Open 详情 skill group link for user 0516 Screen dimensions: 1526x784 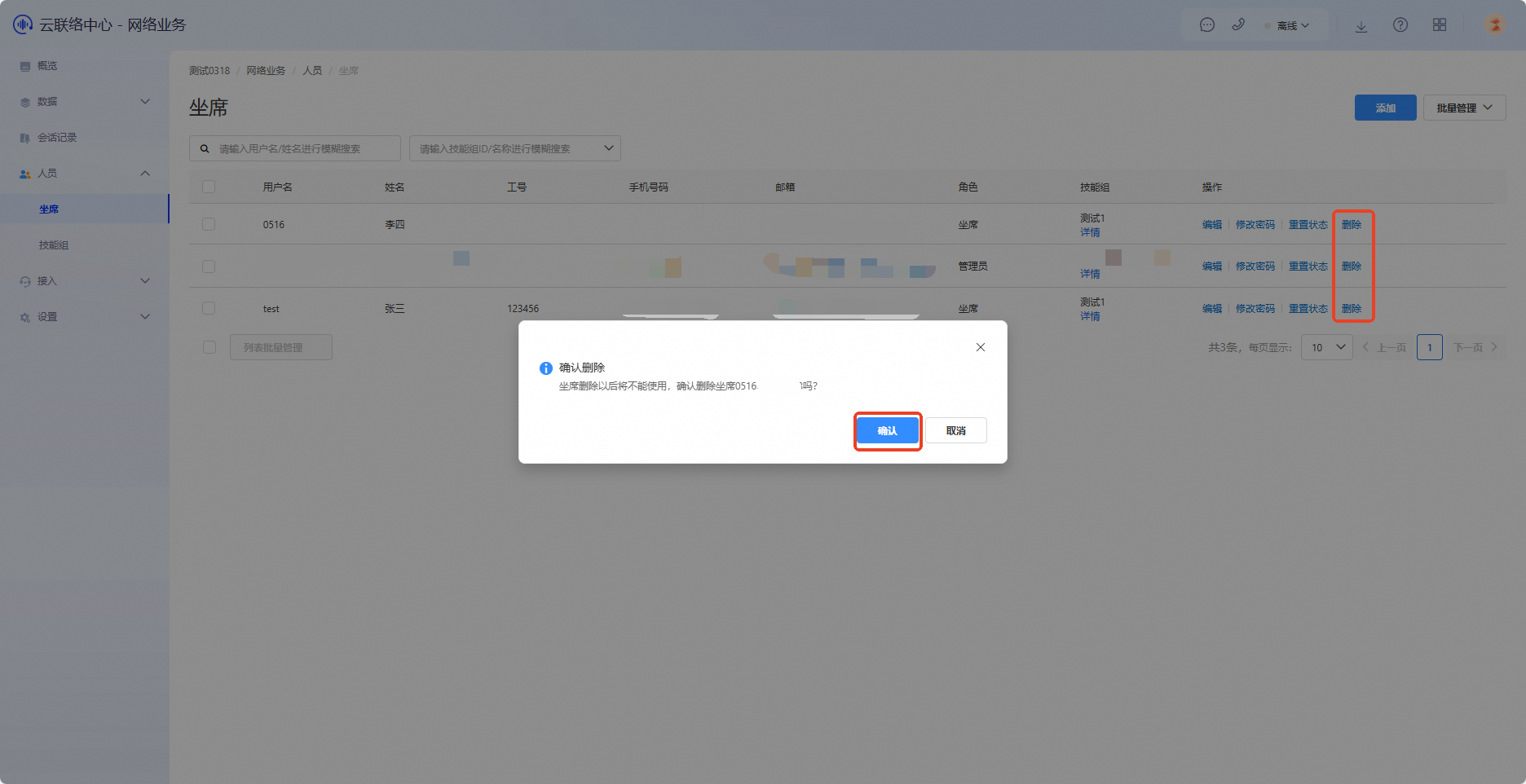(x=1090, y=232)
